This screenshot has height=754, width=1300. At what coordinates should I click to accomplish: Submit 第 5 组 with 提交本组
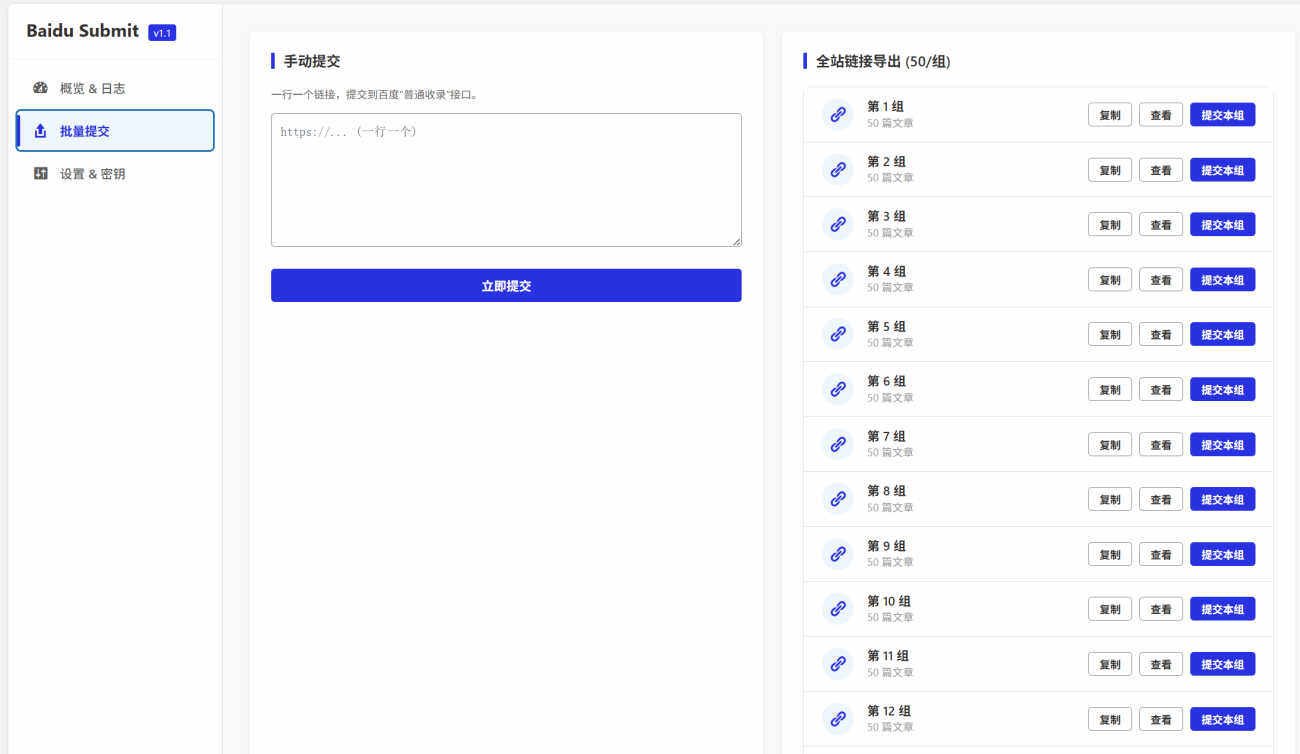point(1222,335)
